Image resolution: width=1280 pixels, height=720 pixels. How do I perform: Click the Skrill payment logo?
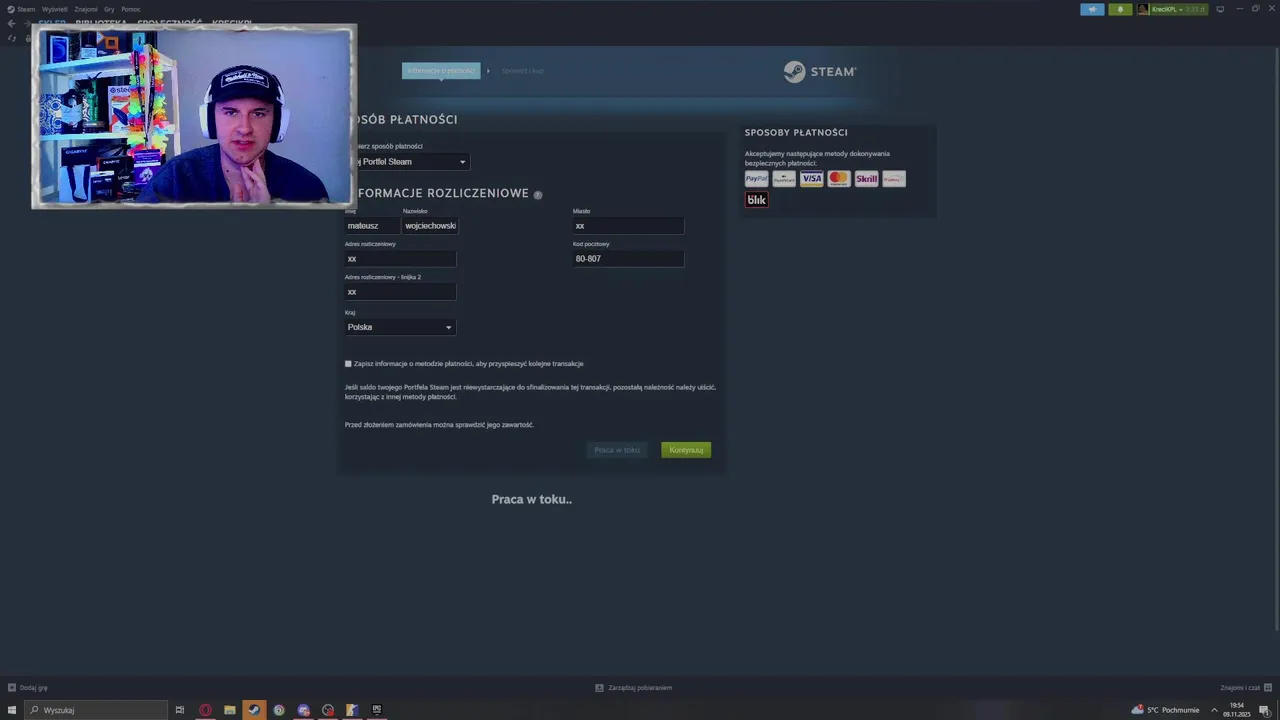[866, 179]
